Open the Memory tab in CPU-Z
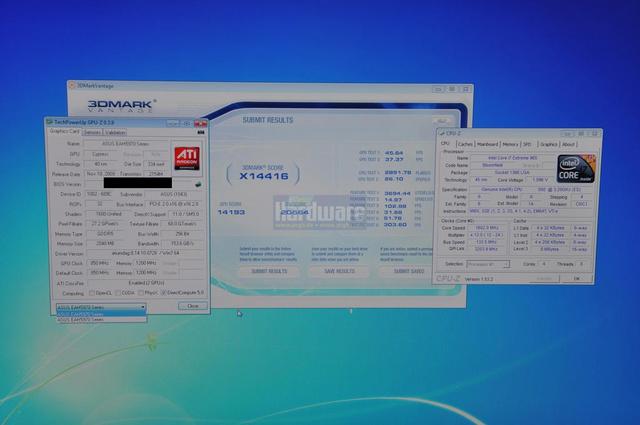 click(x=510, y=144)
